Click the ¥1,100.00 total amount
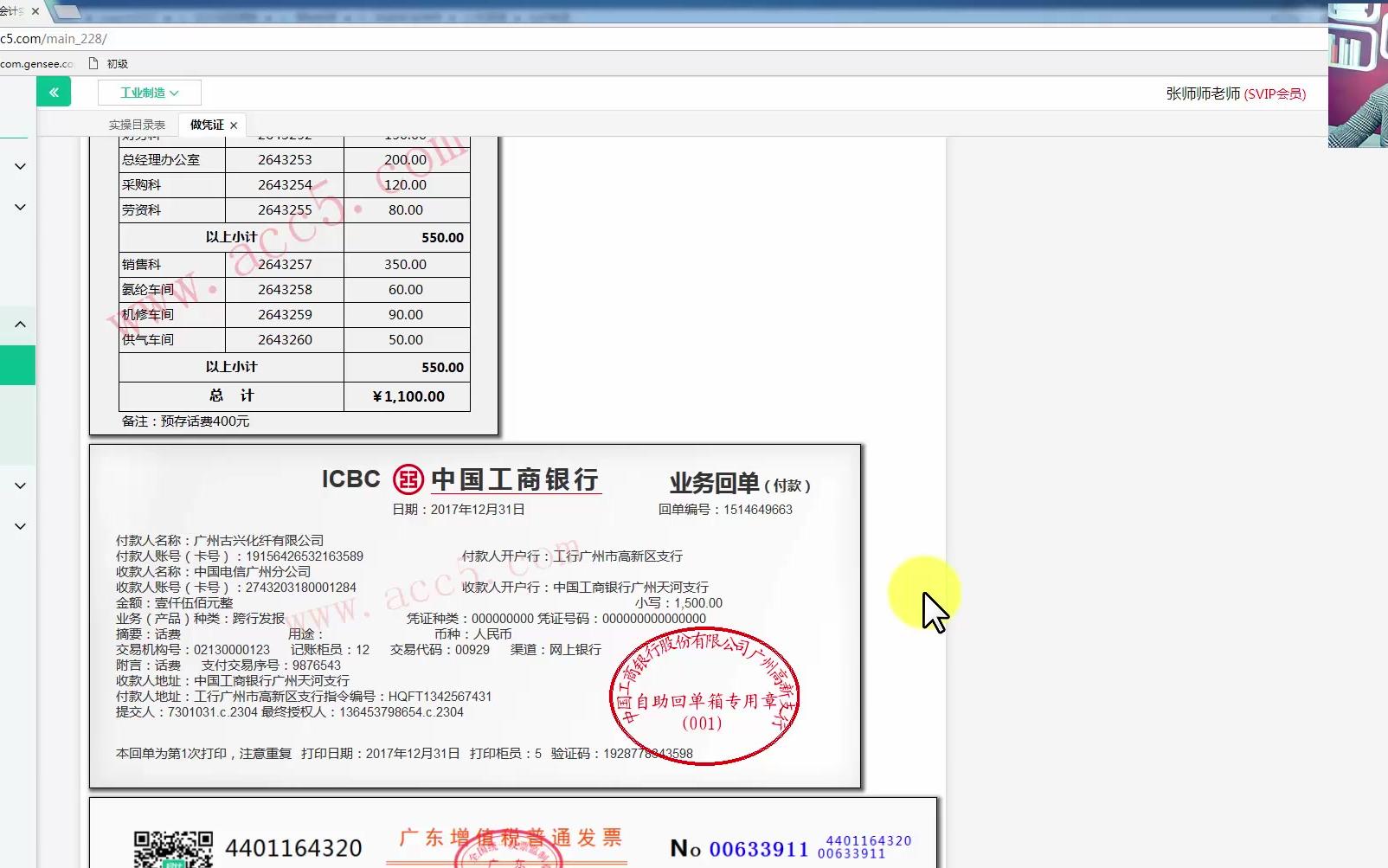 (x=408, y=396)
